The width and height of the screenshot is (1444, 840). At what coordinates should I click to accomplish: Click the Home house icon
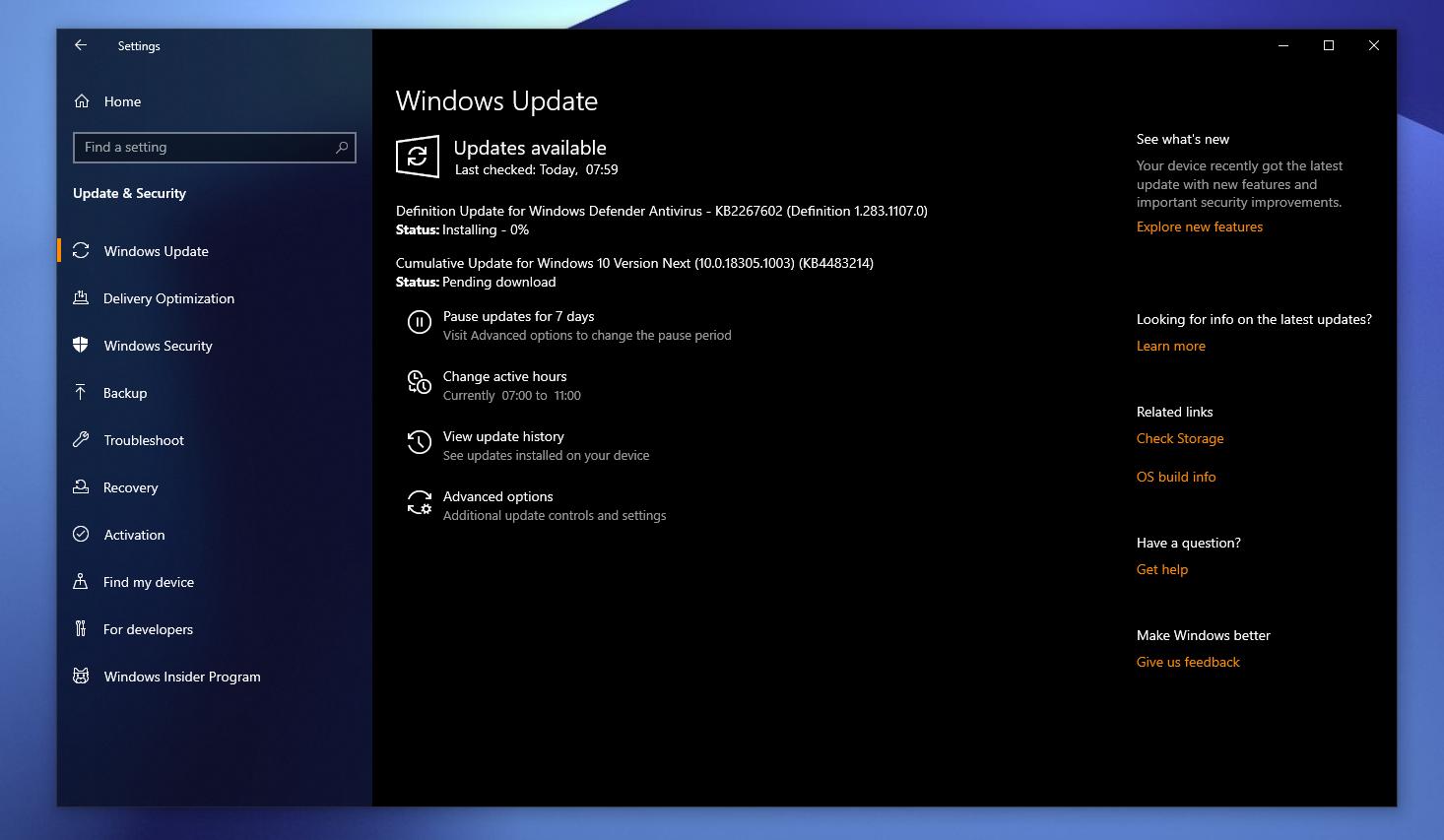point(82,101)
